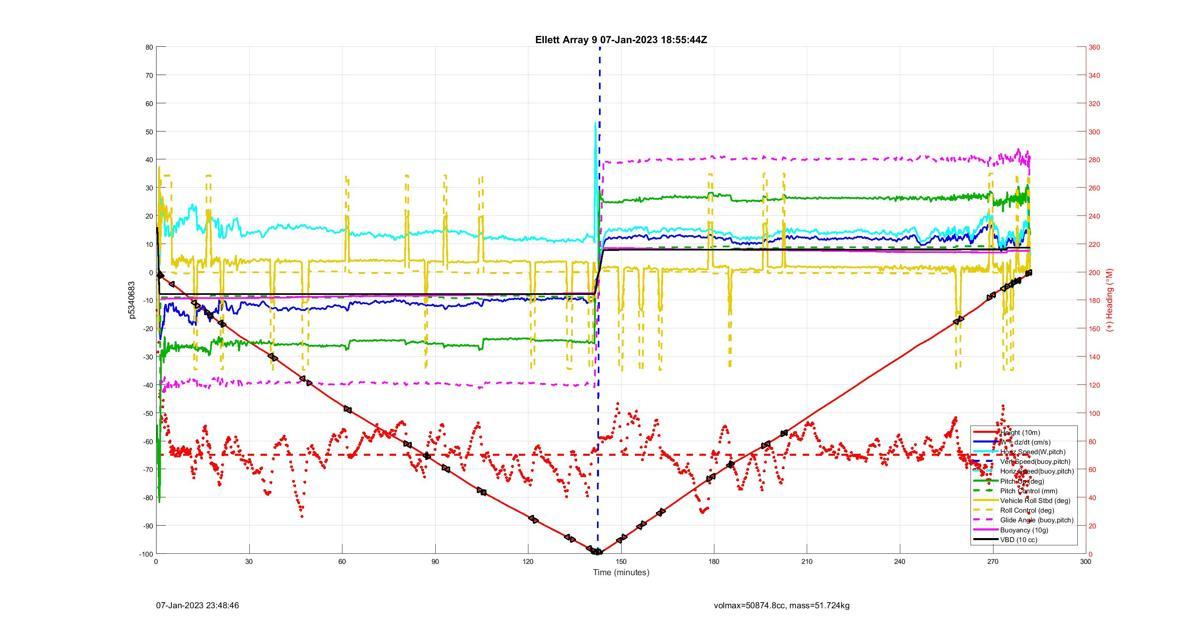Click the plot title 'Ellett Array 9 07-Jan-2023 18:55:44Z'
The image size is (1200, 622).
tap(621, 40)
